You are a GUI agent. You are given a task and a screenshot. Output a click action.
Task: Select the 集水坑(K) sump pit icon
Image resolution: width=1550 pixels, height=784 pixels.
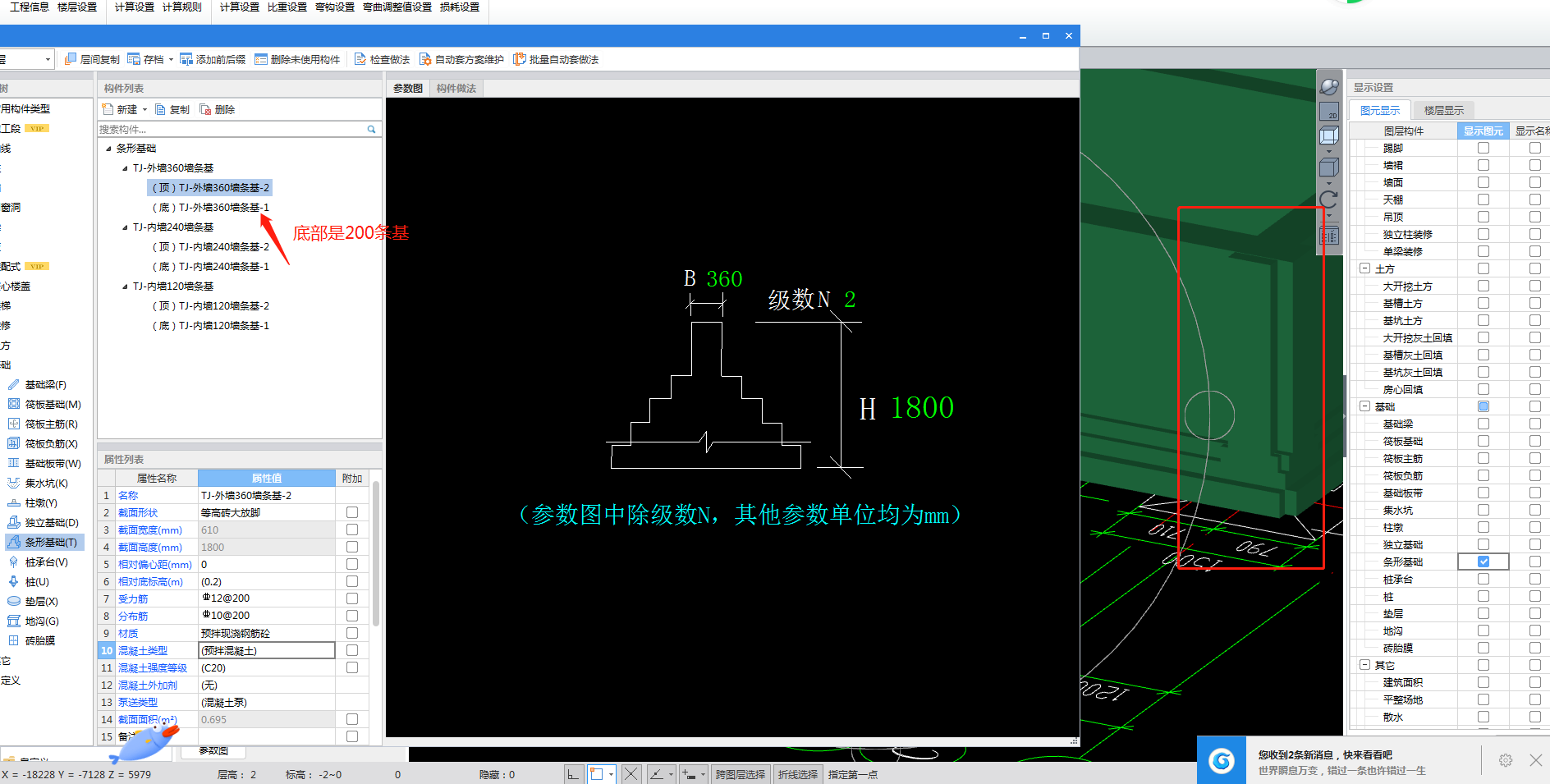click(14, 483)
